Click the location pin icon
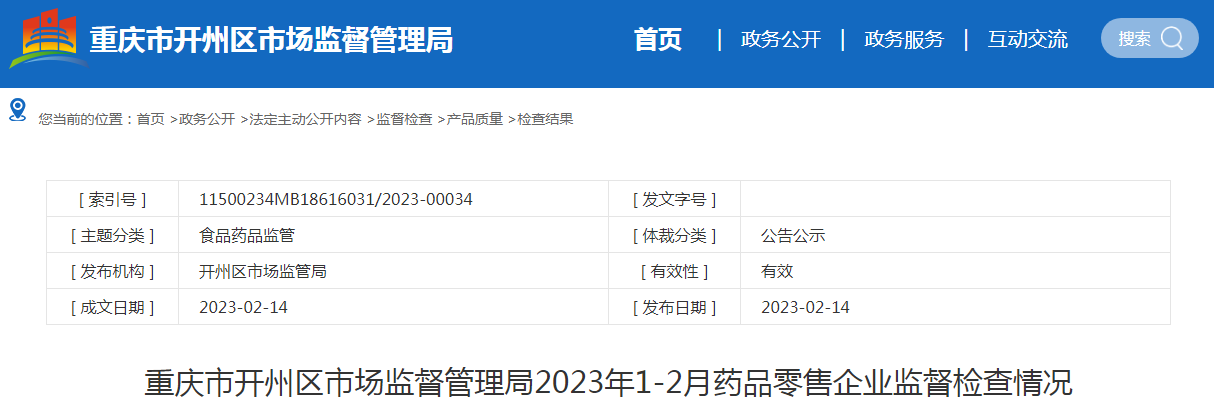Screen dimensions: 1214x414 pyautogui.click(x=16, y=109)
